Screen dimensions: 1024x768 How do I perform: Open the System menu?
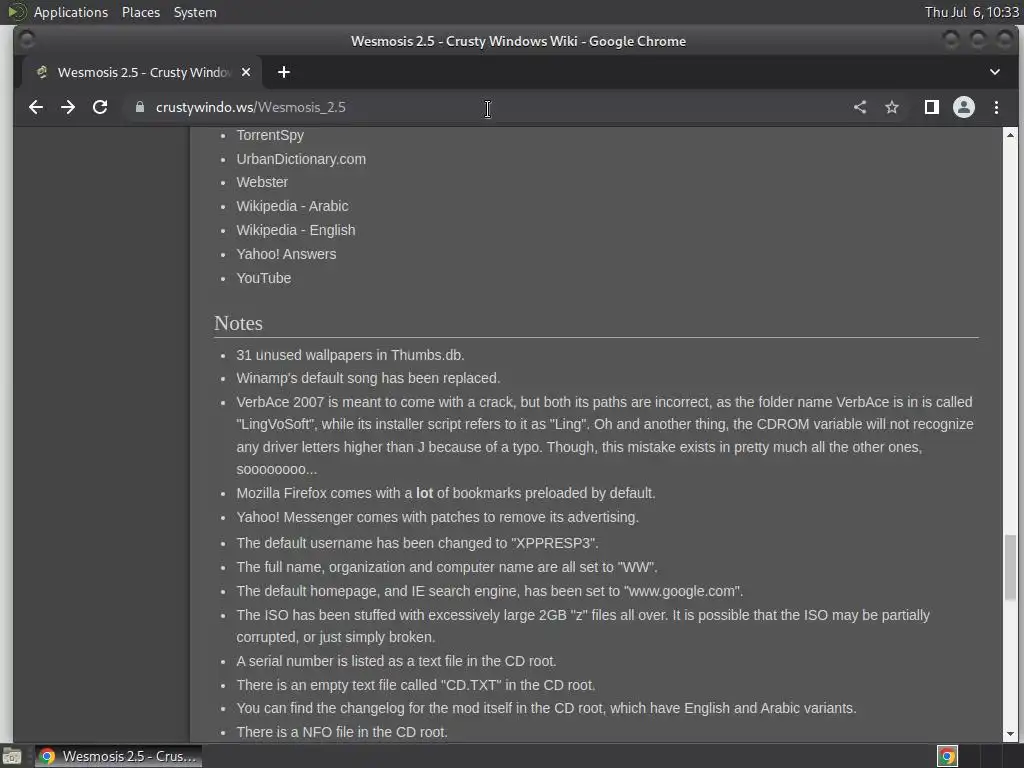(x=195, y=12)
